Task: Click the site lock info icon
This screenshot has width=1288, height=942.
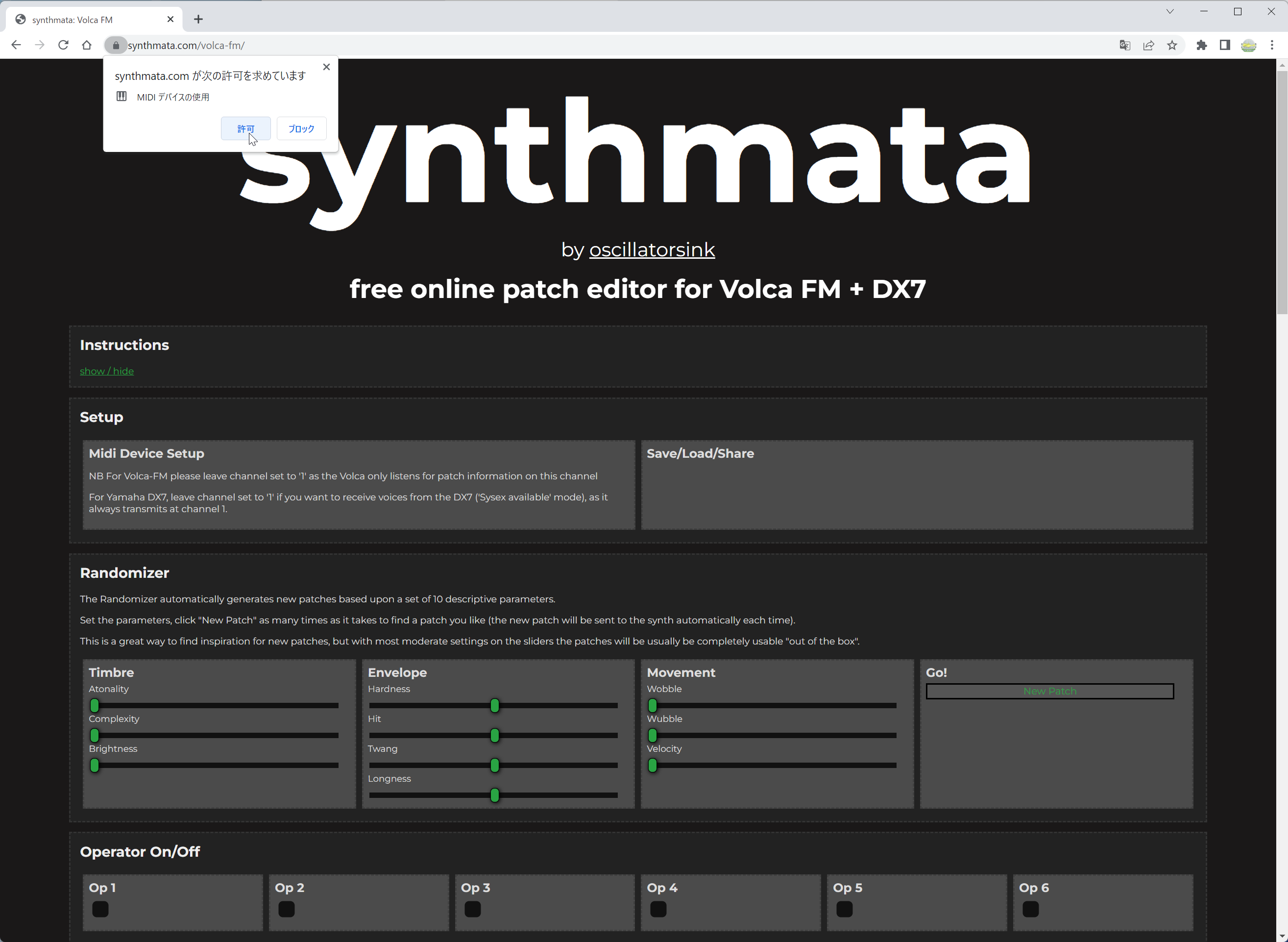Action: [116, 45]
